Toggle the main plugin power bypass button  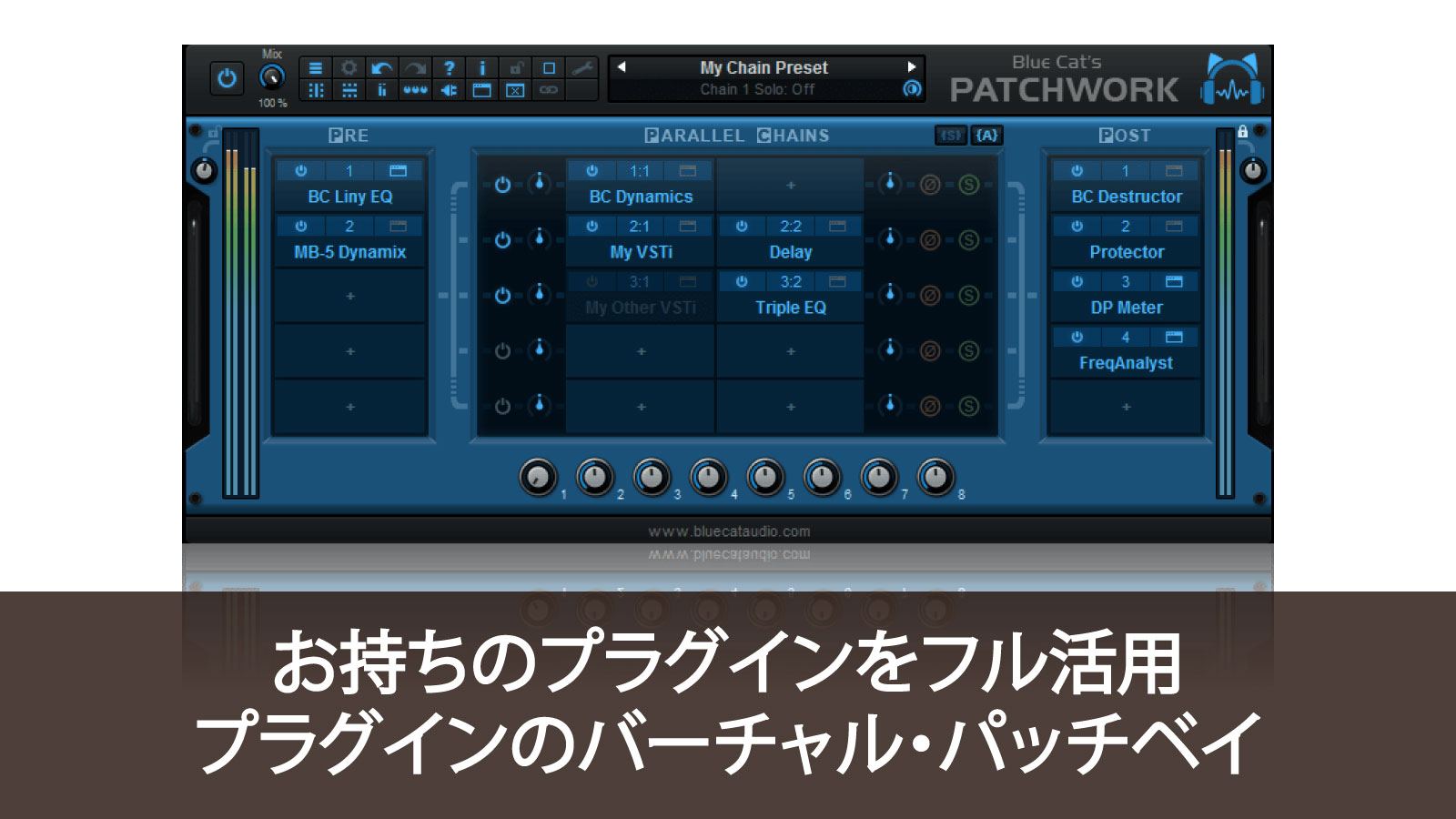pyautogui.click(x=227, y=78)
